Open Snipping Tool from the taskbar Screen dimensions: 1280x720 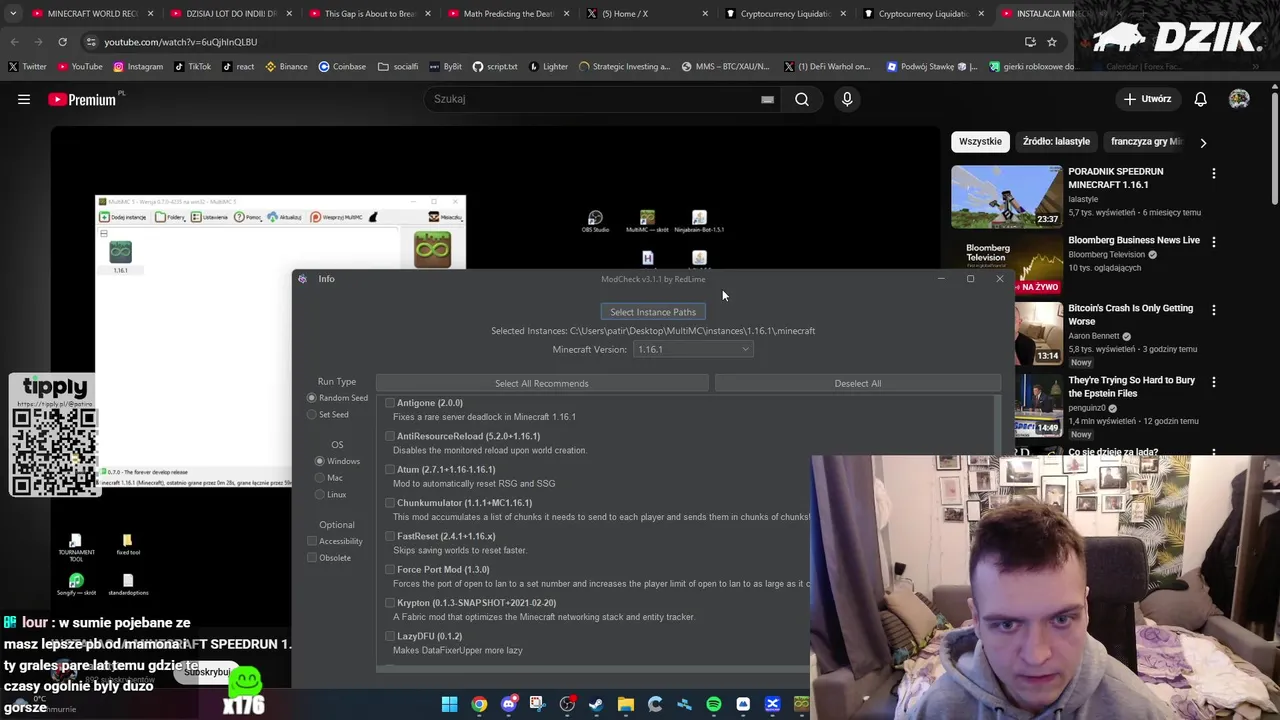tap(537, 704)
